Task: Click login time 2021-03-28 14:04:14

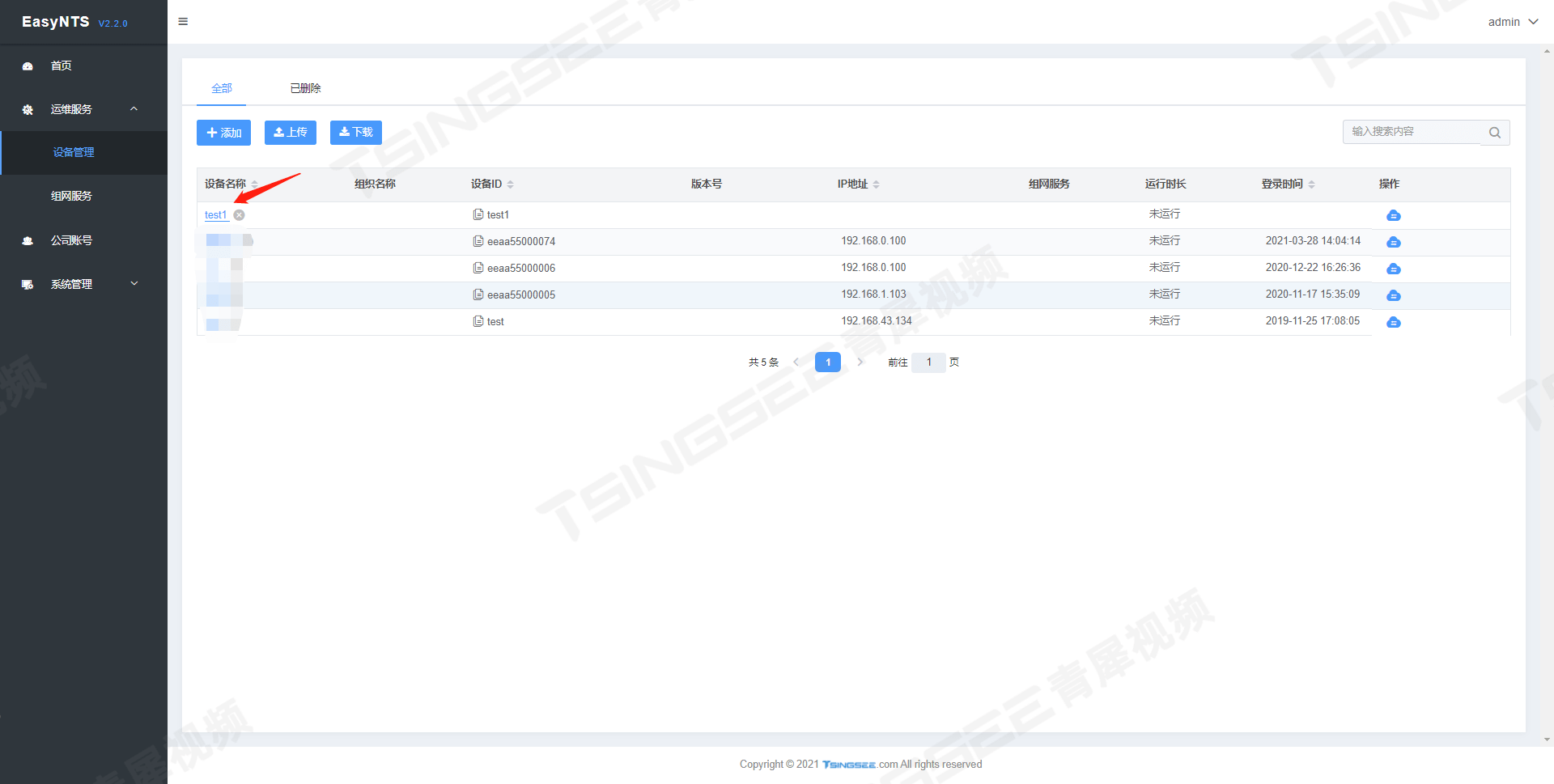Action: click(1313, 241)
